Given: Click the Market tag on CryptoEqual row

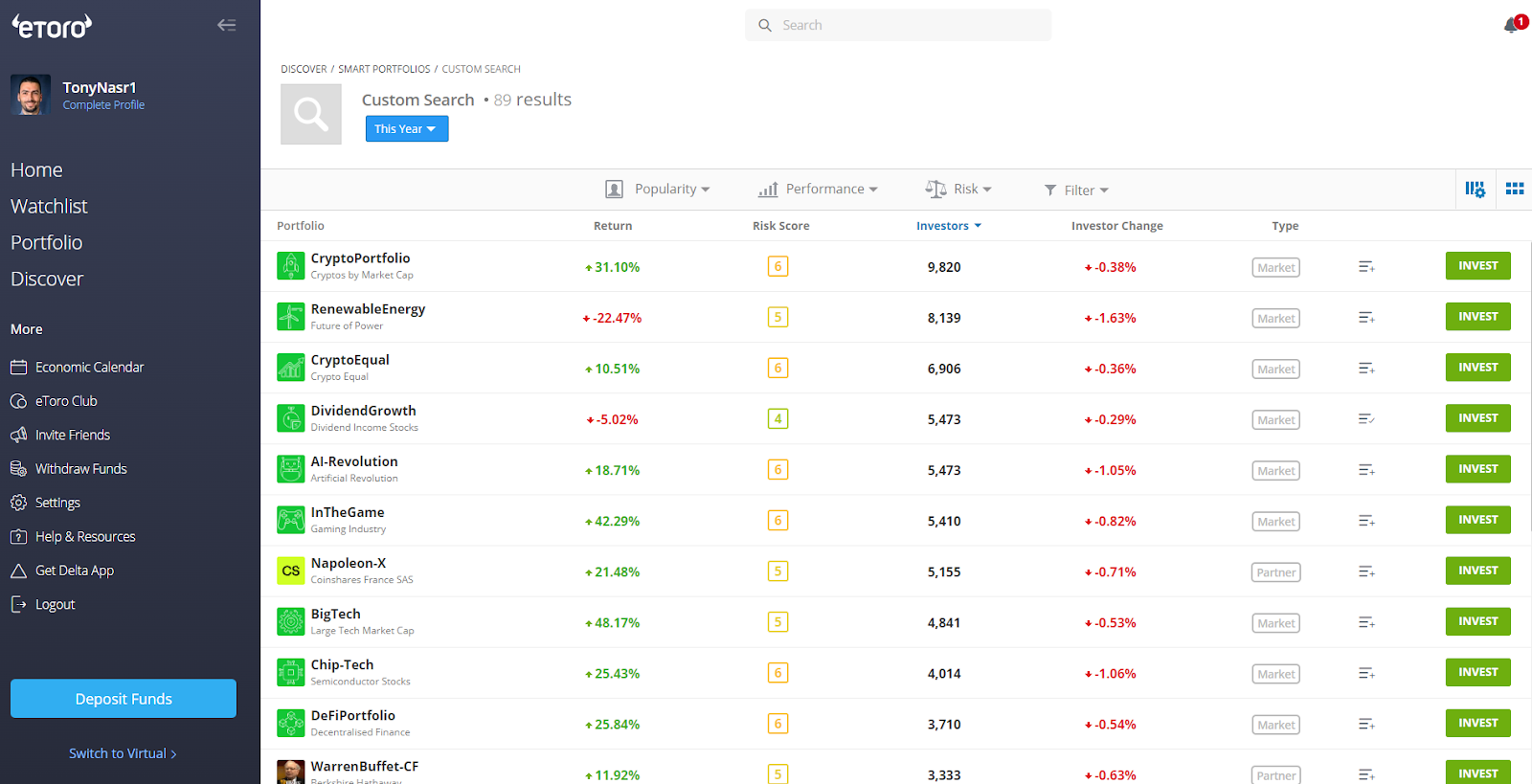Looking at the screenshot, I should pyautogui.click(x=1275, y=370).
